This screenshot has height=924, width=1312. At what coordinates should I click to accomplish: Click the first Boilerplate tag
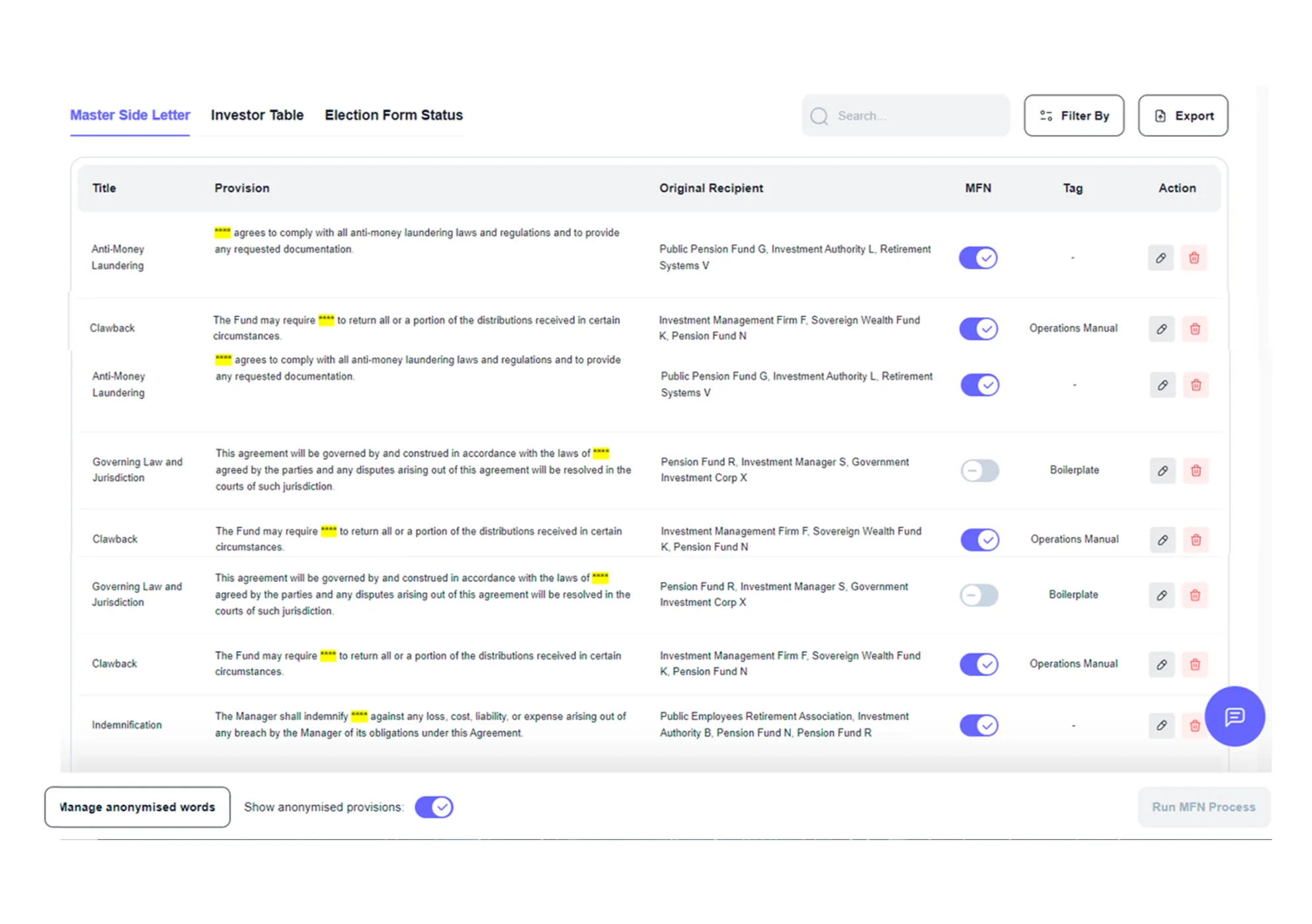point(1075,470)
